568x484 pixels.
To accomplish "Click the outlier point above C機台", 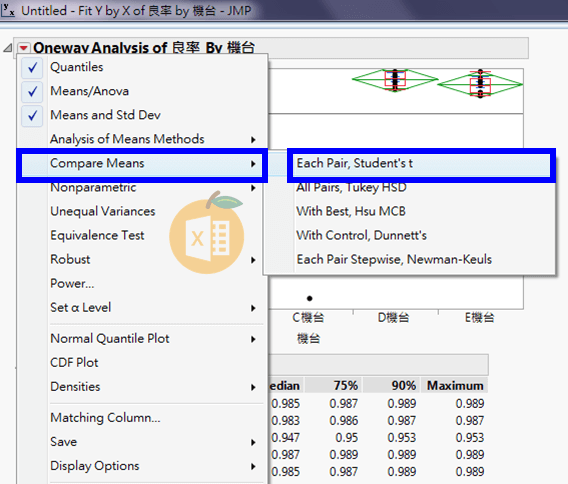I will click(x=309, y=299).
